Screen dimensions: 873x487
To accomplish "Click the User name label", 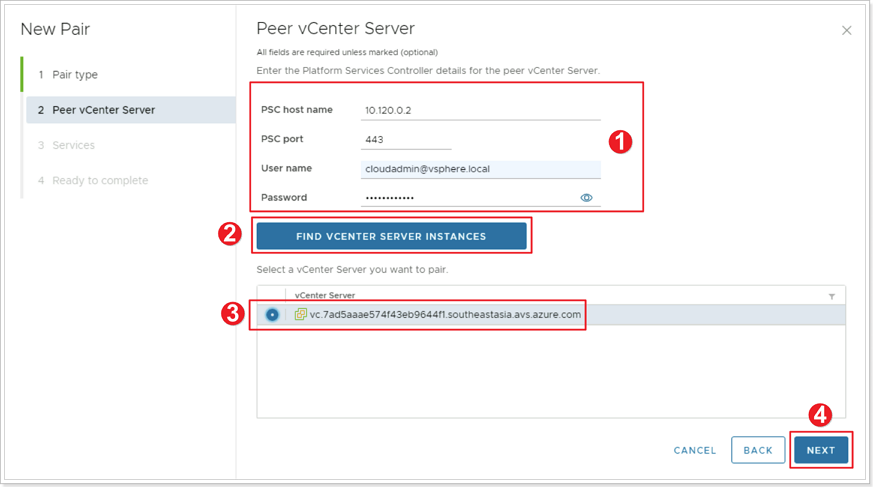I will (286, 168).
